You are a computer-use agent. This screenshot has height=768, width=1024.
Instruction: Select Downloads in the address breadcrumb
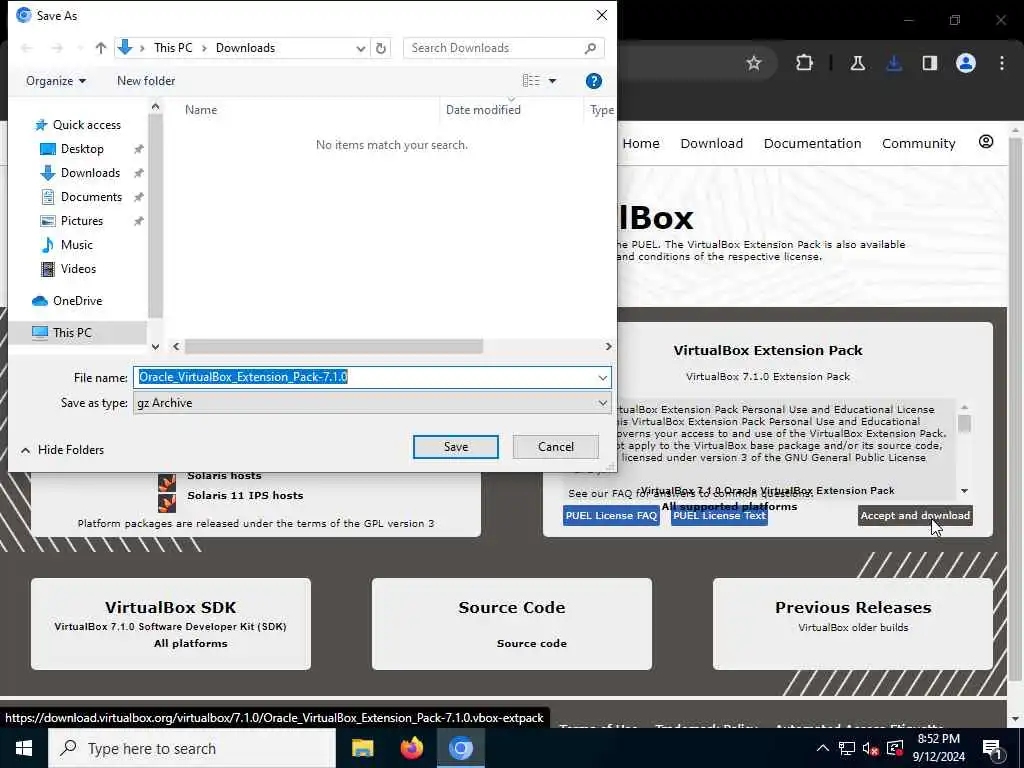tap(246, 48)
